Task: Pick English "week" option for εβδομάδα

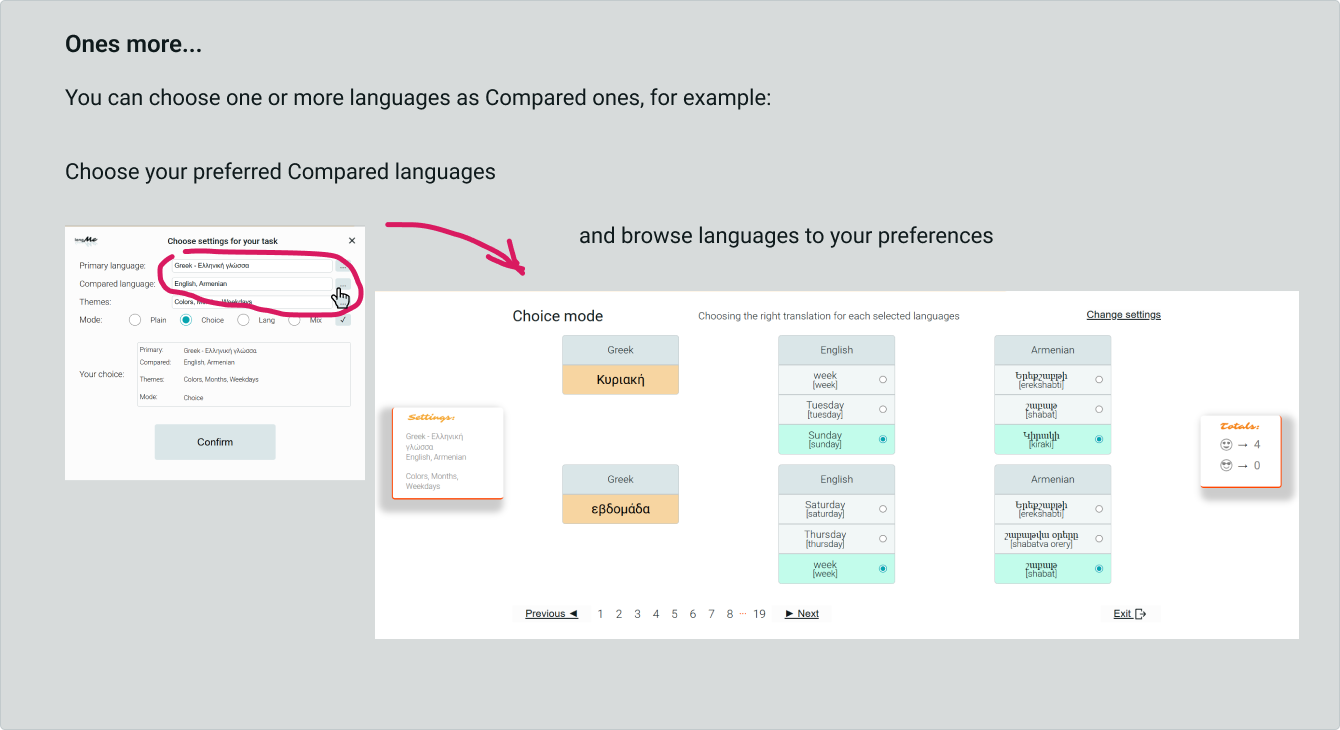Action: (836, 569)
